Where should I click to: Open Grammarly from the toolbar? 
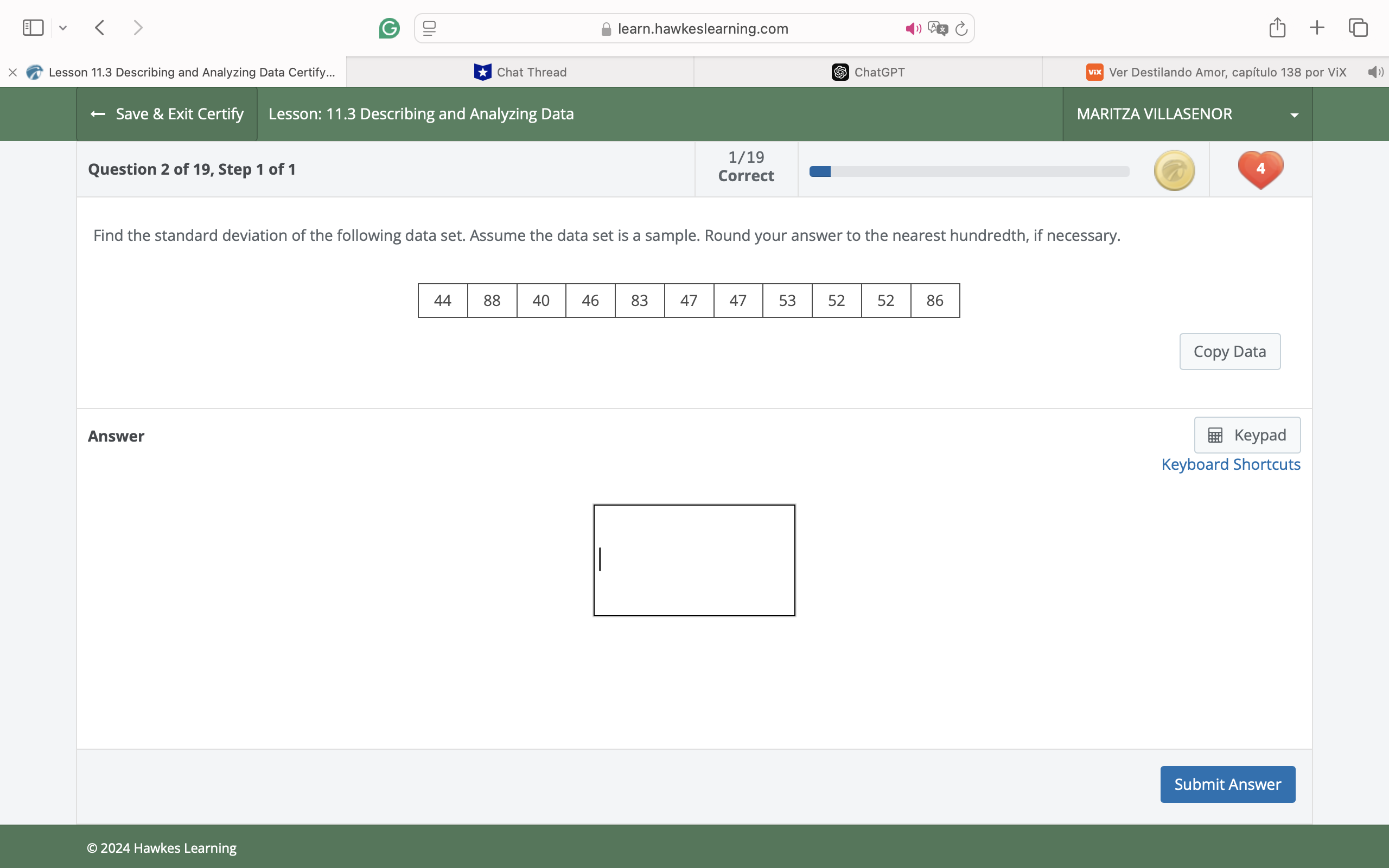[390, 28]
